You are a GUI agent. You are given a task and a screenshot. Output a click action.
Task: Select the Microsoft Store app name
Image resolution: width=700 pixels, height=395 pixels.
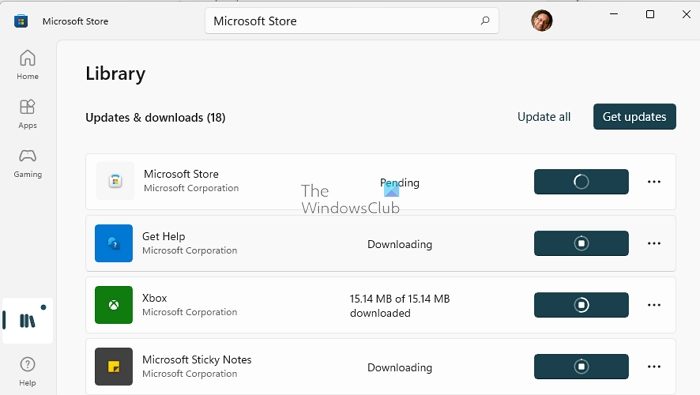click(181, 174)
